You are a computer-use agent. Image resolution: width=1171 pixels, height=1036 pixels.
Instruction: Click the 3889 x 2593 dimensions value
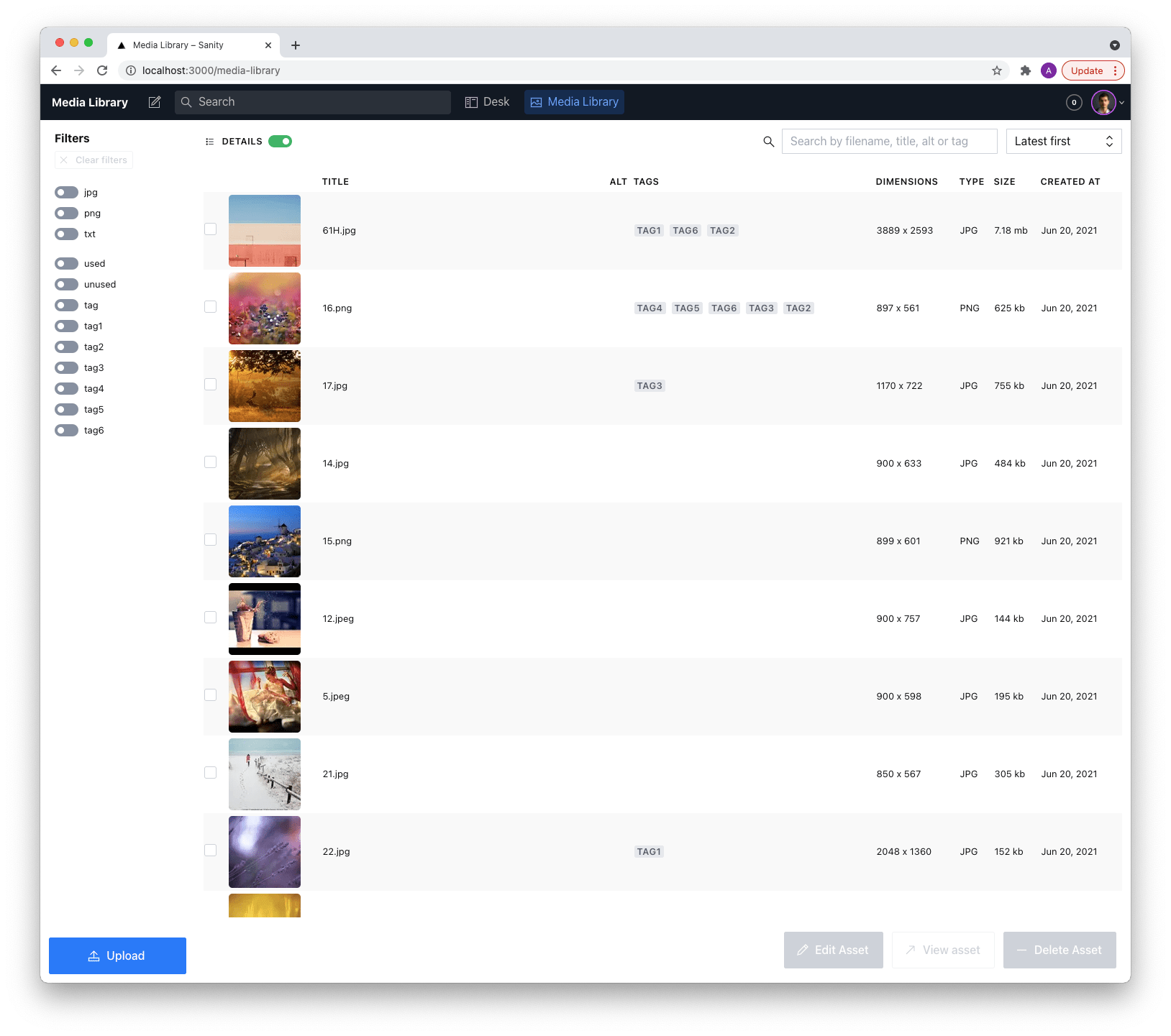click(x=905, y=231)
